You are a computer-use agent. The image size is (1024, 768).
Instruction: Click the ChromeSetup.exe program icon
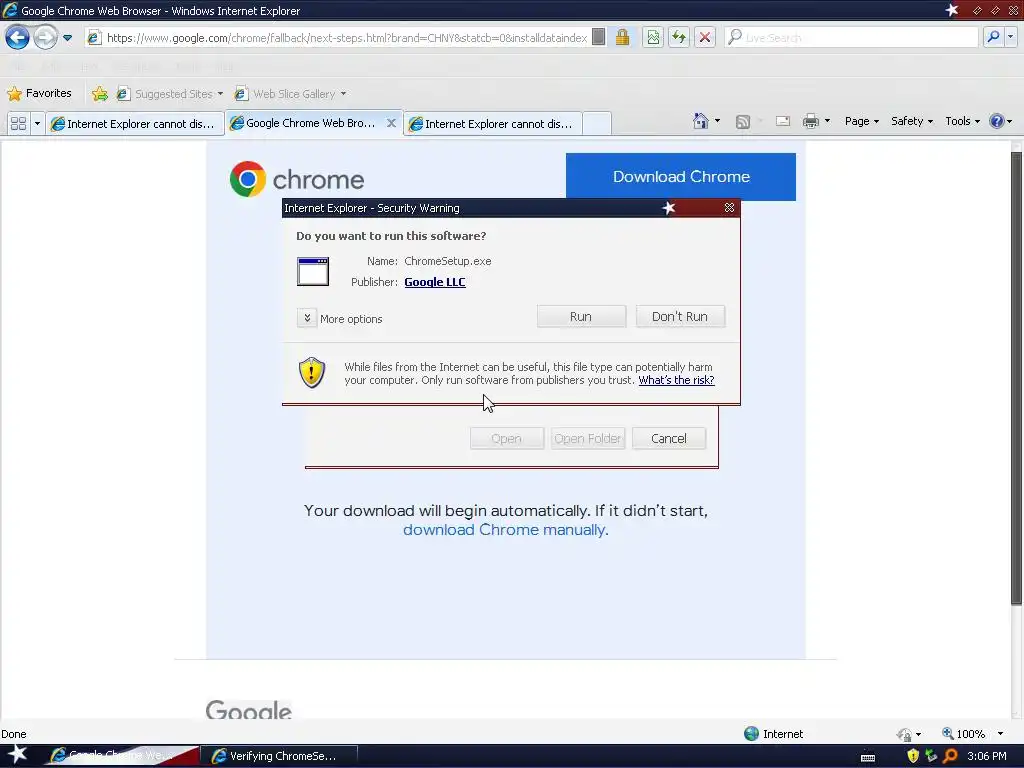point(313,272)
